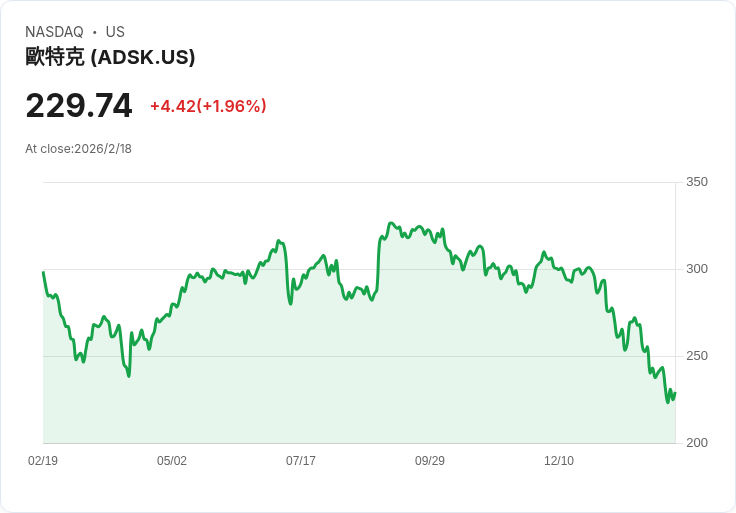Click the 350 price axis label

(x=697, y=182)
